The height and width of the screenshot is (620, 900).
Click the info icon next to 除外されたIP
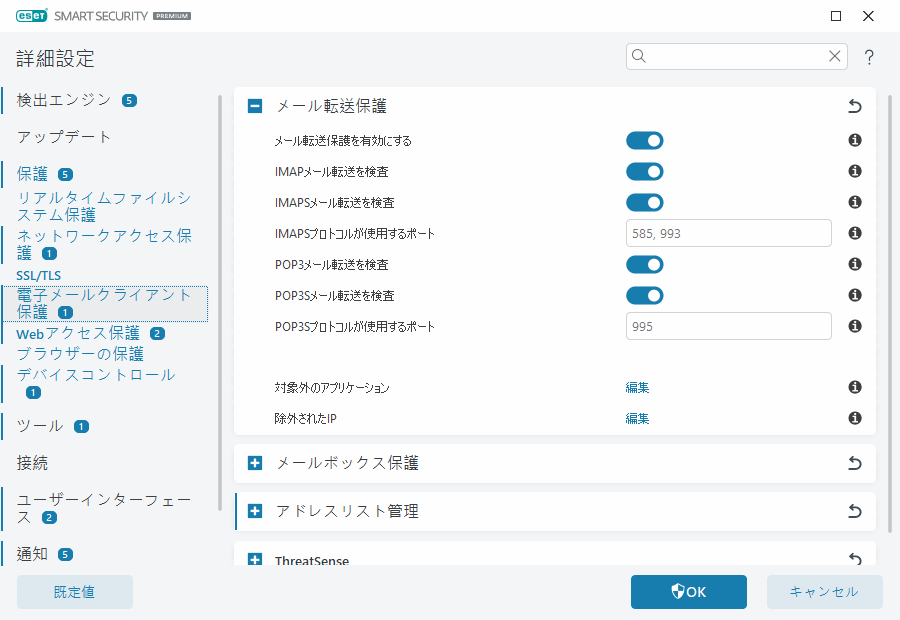(x=854, y=418)
